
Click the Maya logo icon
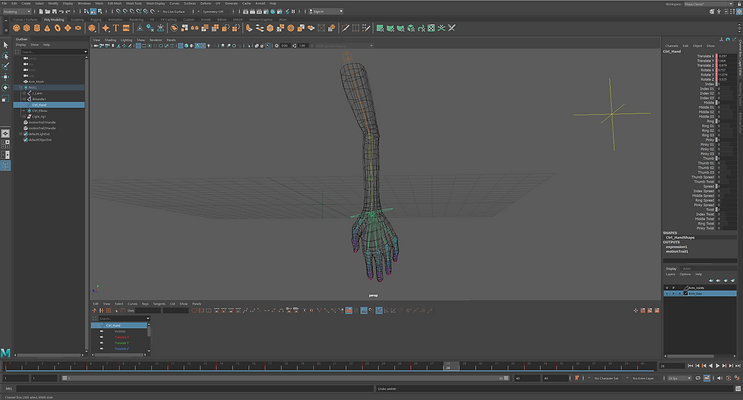tap(5, 353)
